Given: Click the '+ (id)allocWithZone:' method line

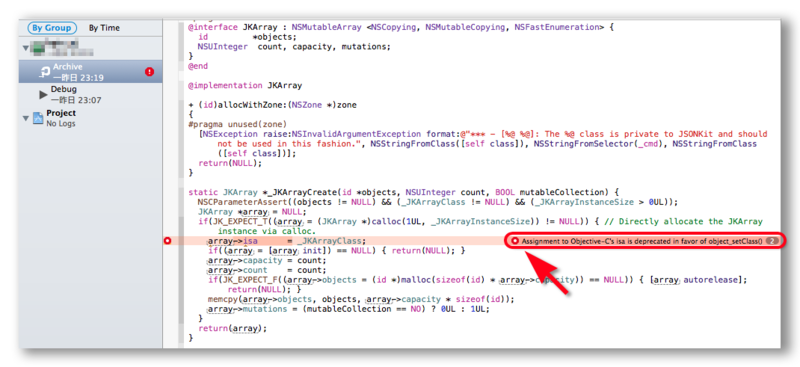Looking at the screenshot, I should pyautogui.click(x=272, y=105).
